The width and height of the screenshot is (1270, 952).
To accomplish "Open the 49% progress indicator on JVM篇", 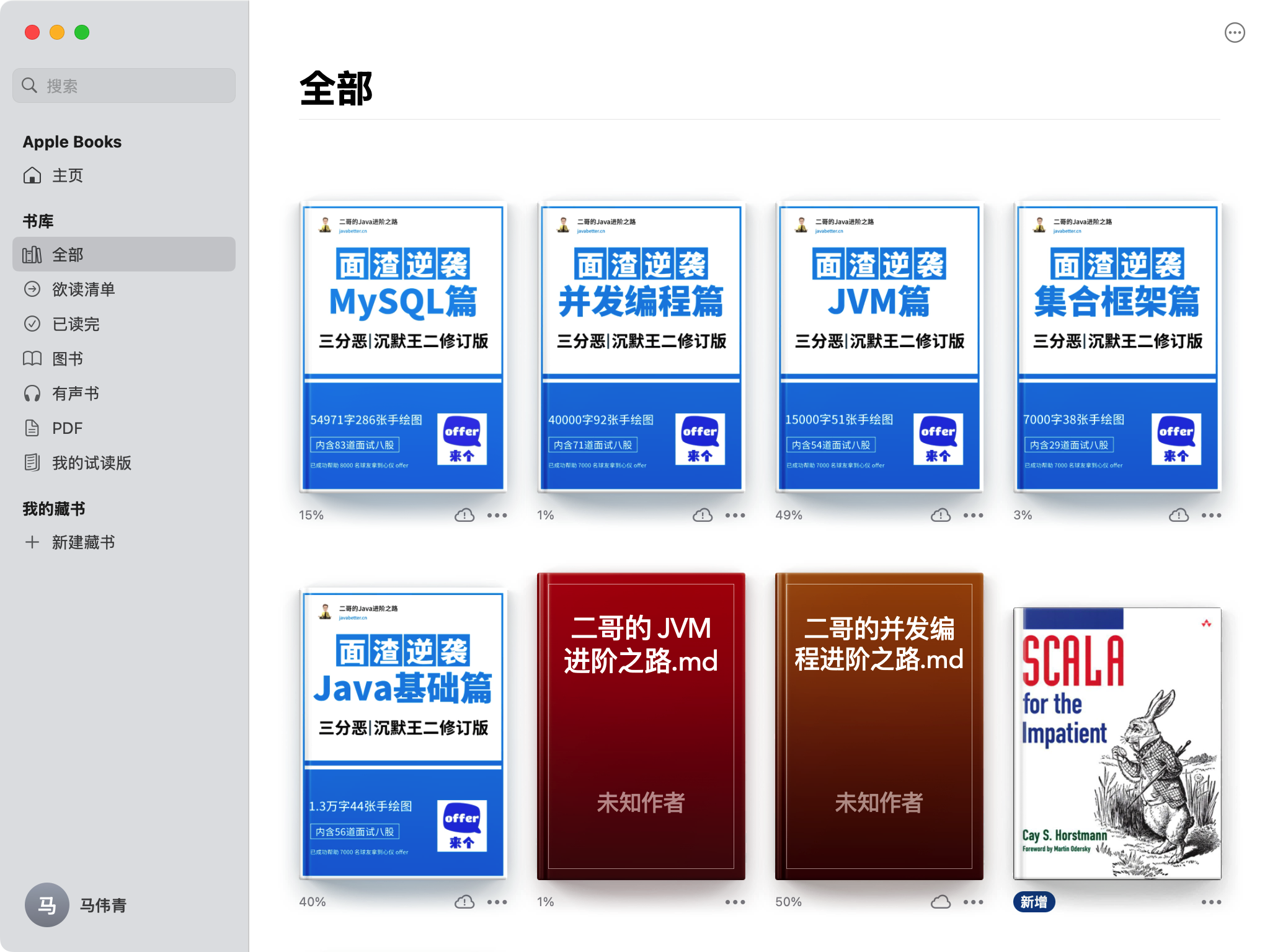I will (788, 514).
